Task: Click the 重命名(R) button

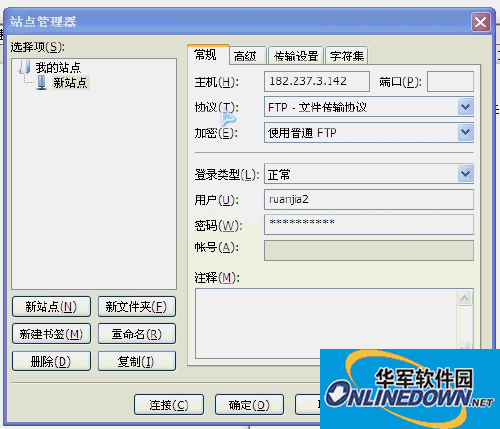Action: pos(137,334)
